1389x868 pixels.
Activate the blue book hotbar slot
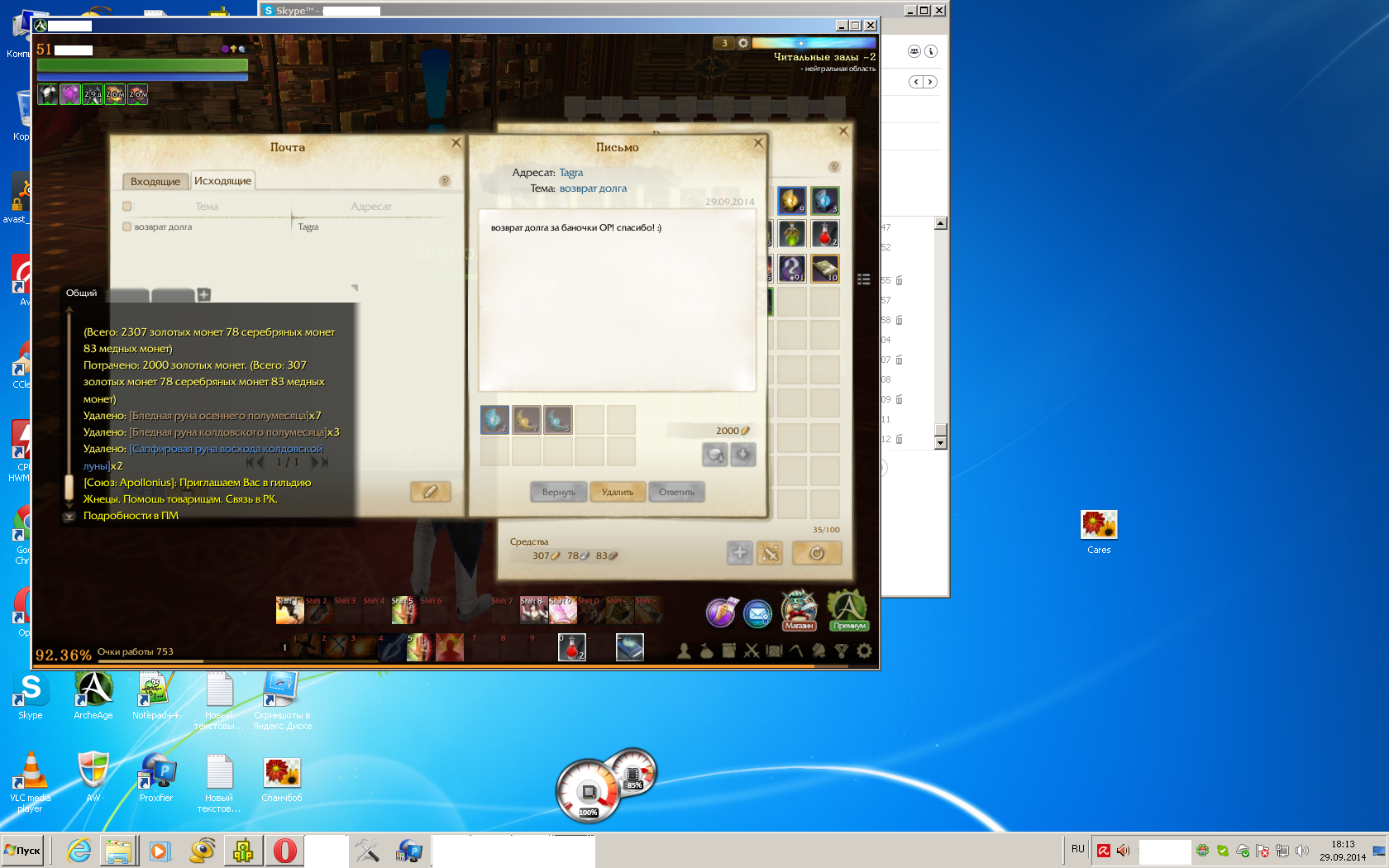coord(630,647)
